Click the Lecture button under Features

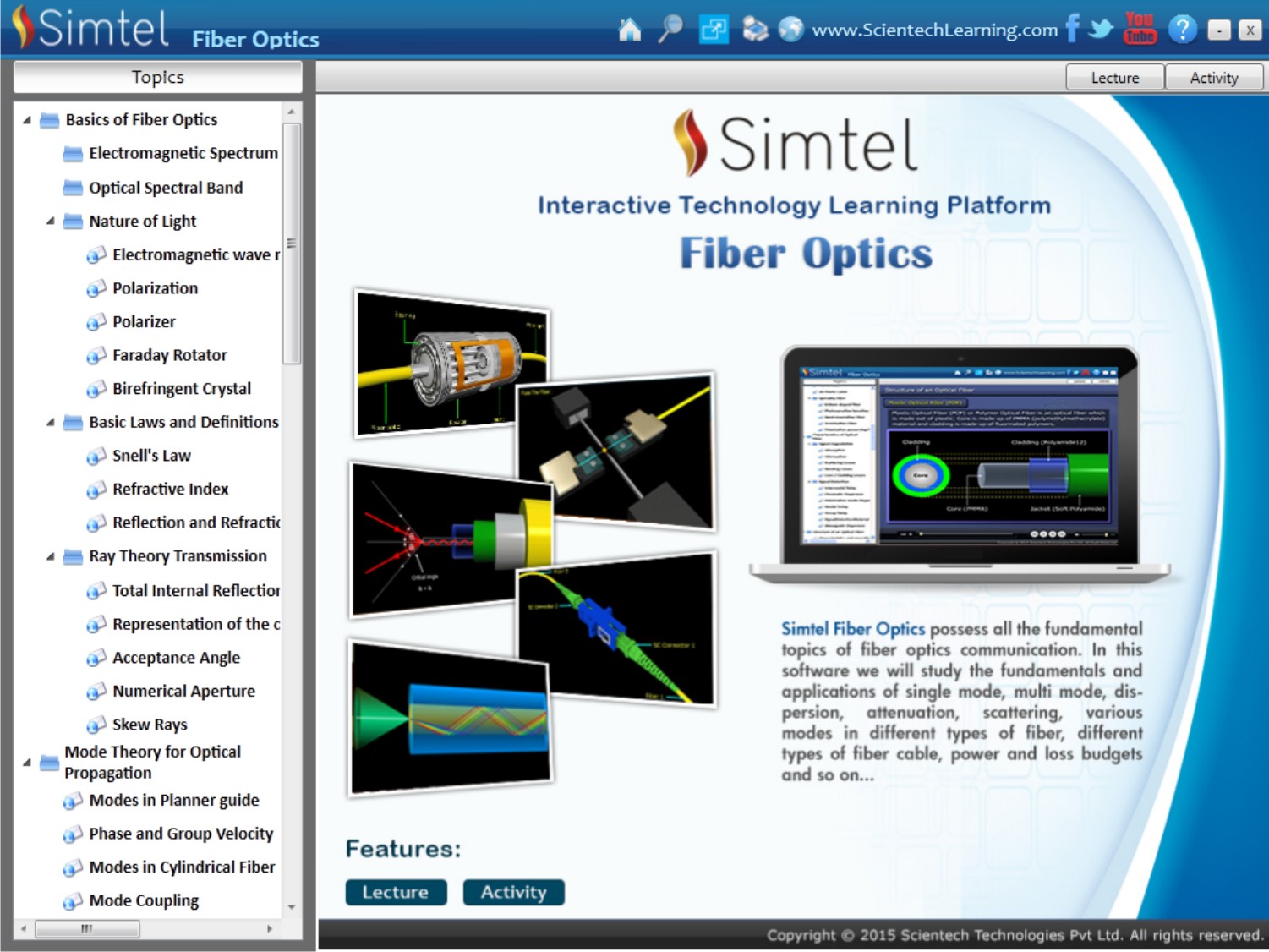(396, 892)
